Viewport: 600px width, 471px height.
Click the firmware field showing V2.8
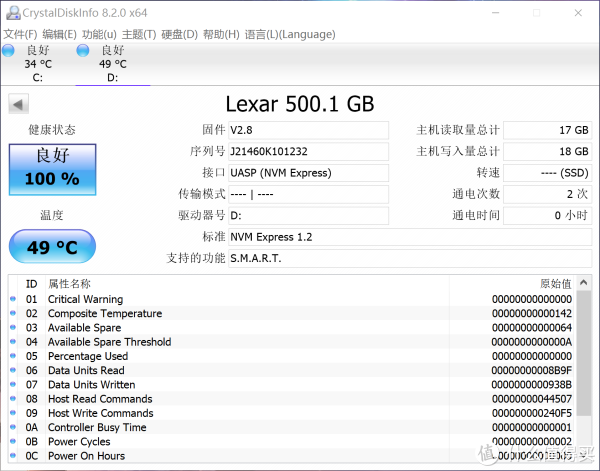pyautogui.click(x=308, y=130)
